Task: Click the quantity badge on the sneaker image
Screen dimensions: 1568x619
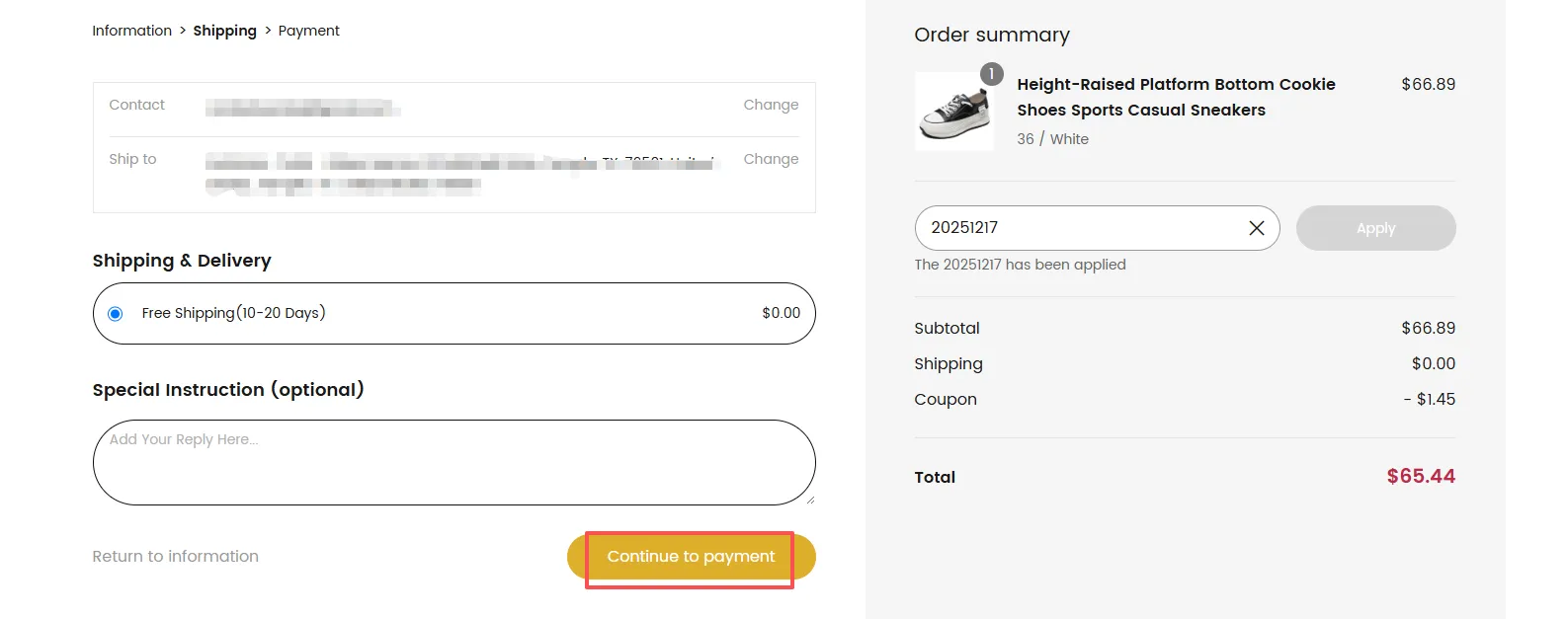Action: pyautogui.click(x=991, y=74)
